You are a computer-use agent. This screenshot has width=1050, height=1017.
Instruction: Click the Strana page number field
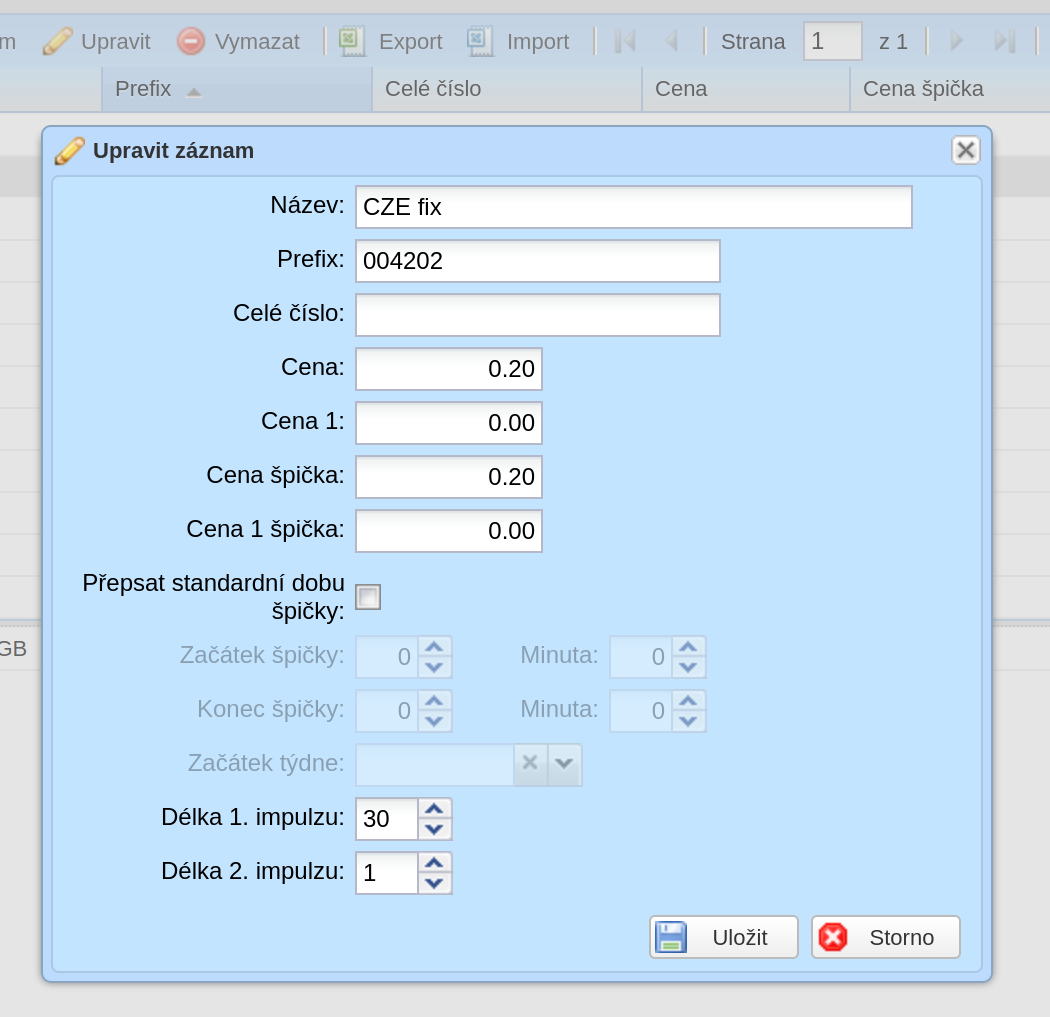832,42
